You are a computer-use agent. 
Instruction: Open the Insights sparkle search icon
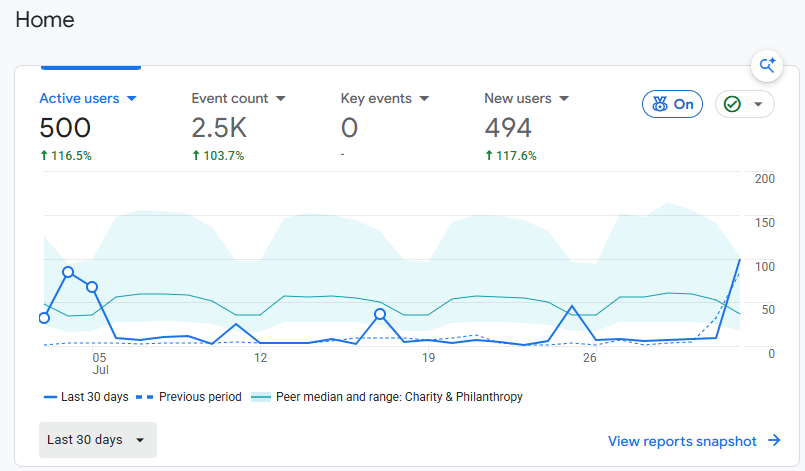click(x=767, y=65)
